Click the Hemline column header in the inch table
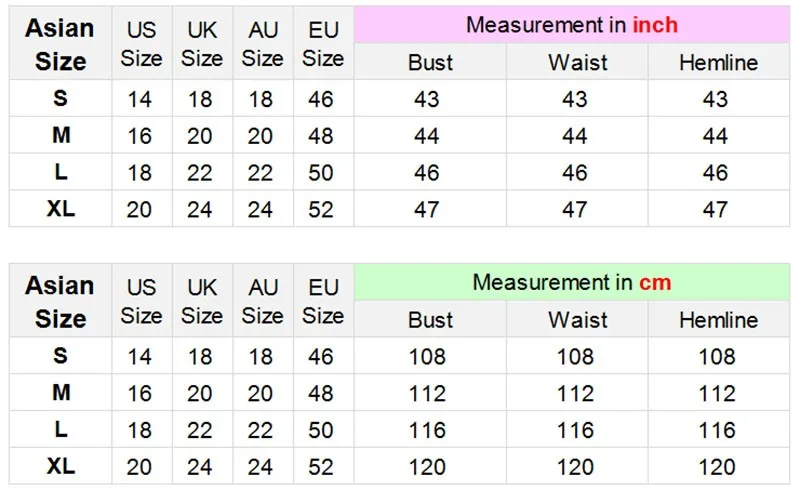The width and height of the screenshot is (800, 490). coord(718,63)
